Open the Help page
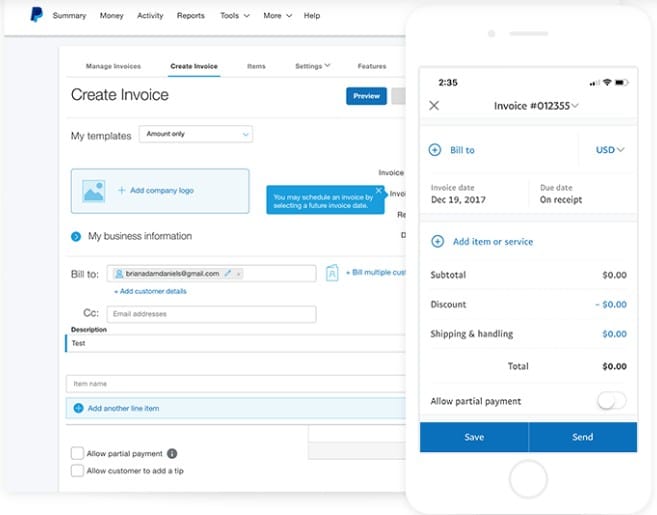The height and width of the screenshot is (515, 657). (x=312, y=16)
